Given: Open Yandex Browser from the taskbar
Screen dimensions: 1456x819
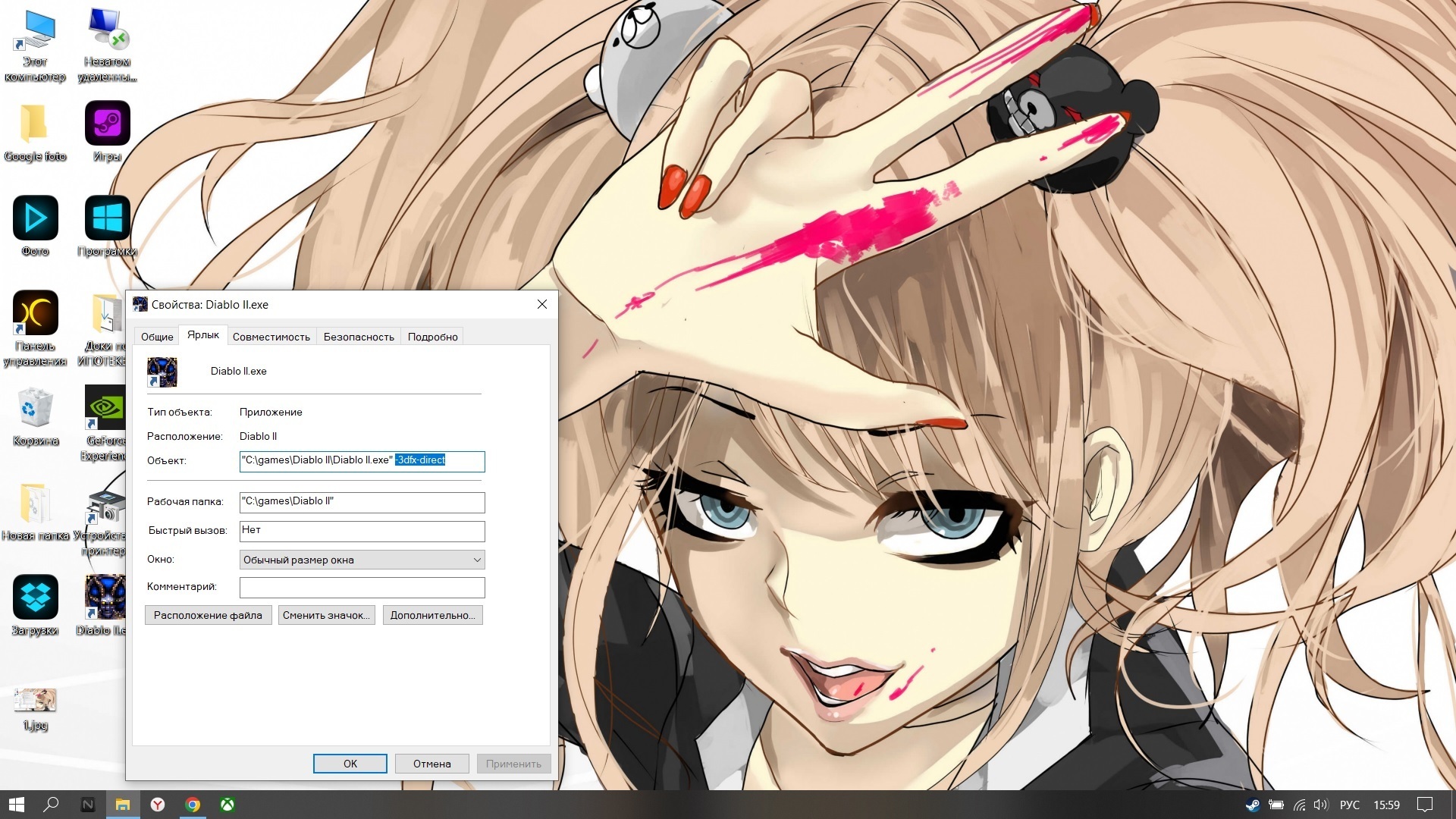Looking at the screenshot, I should (158, 805).
